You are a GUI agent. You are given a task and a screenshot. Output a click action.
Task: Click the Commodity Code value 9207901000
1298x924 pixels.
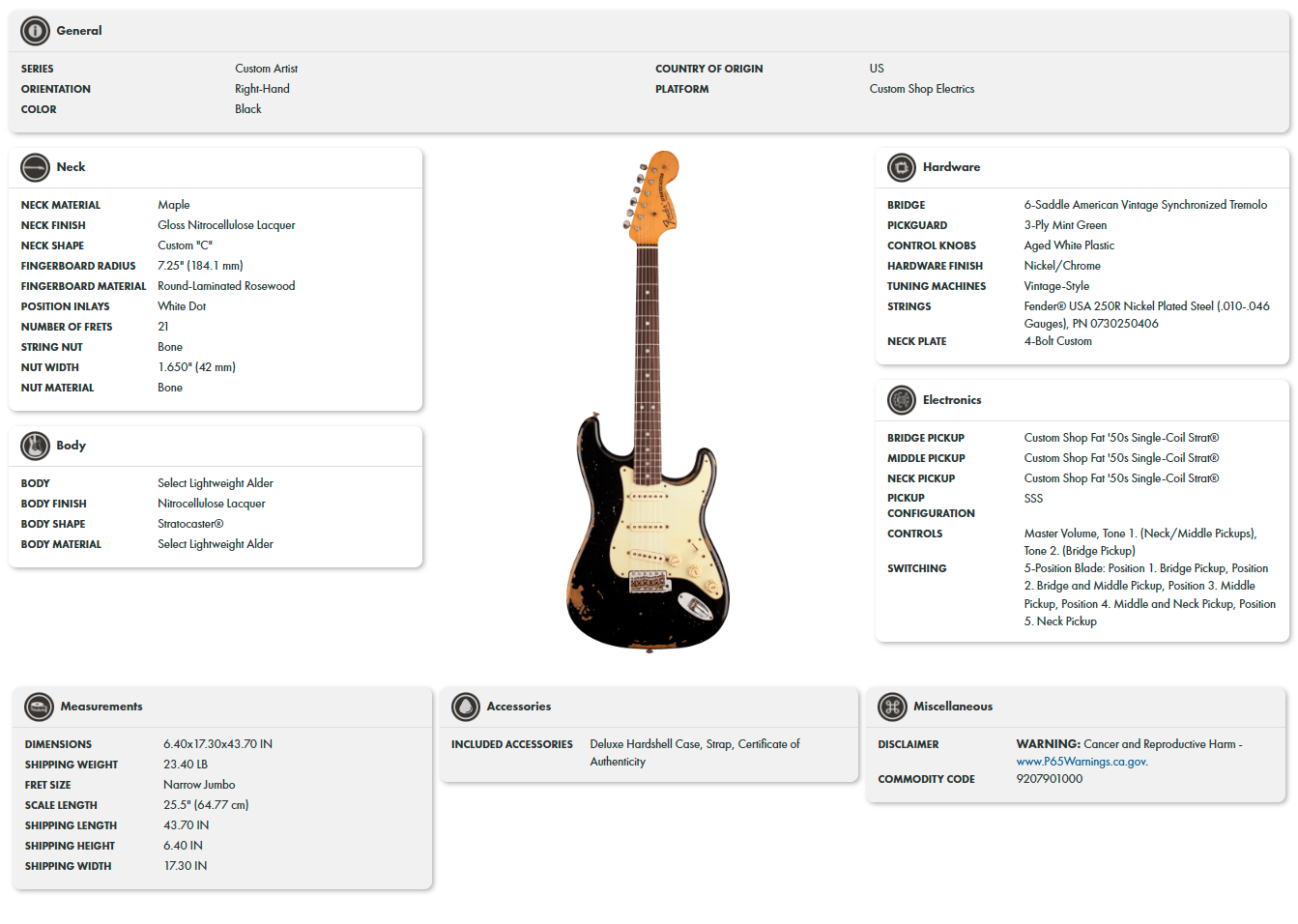pyautogui.click(x=1049, y=778)
